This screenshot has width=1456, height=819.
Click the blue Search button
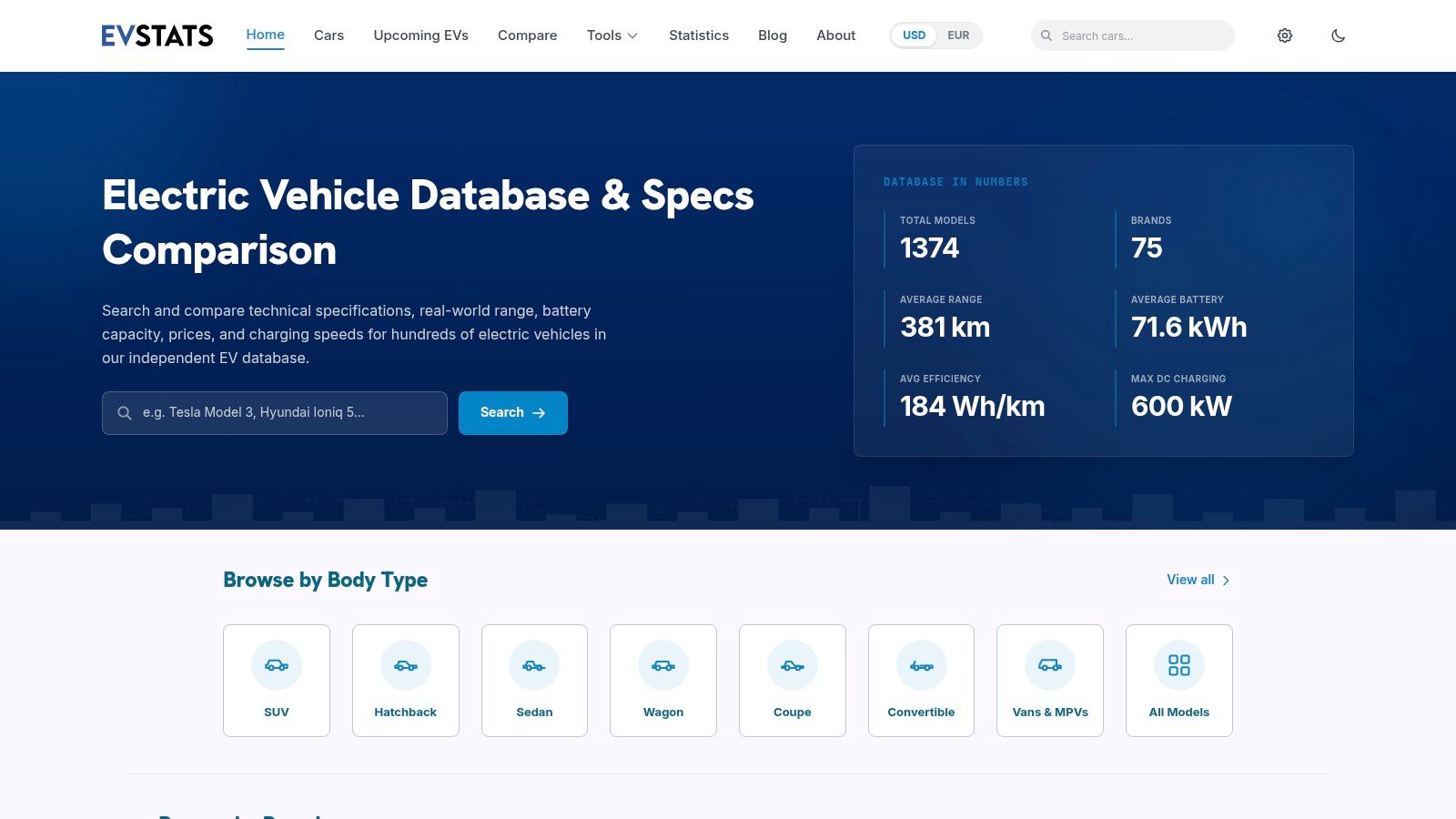pos(513,413)
